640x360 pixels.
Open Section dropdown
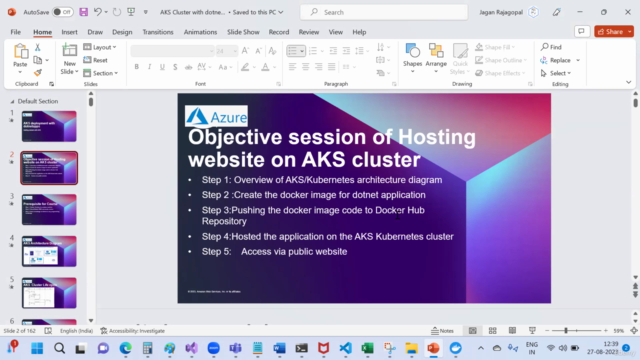tap(101, 73)
